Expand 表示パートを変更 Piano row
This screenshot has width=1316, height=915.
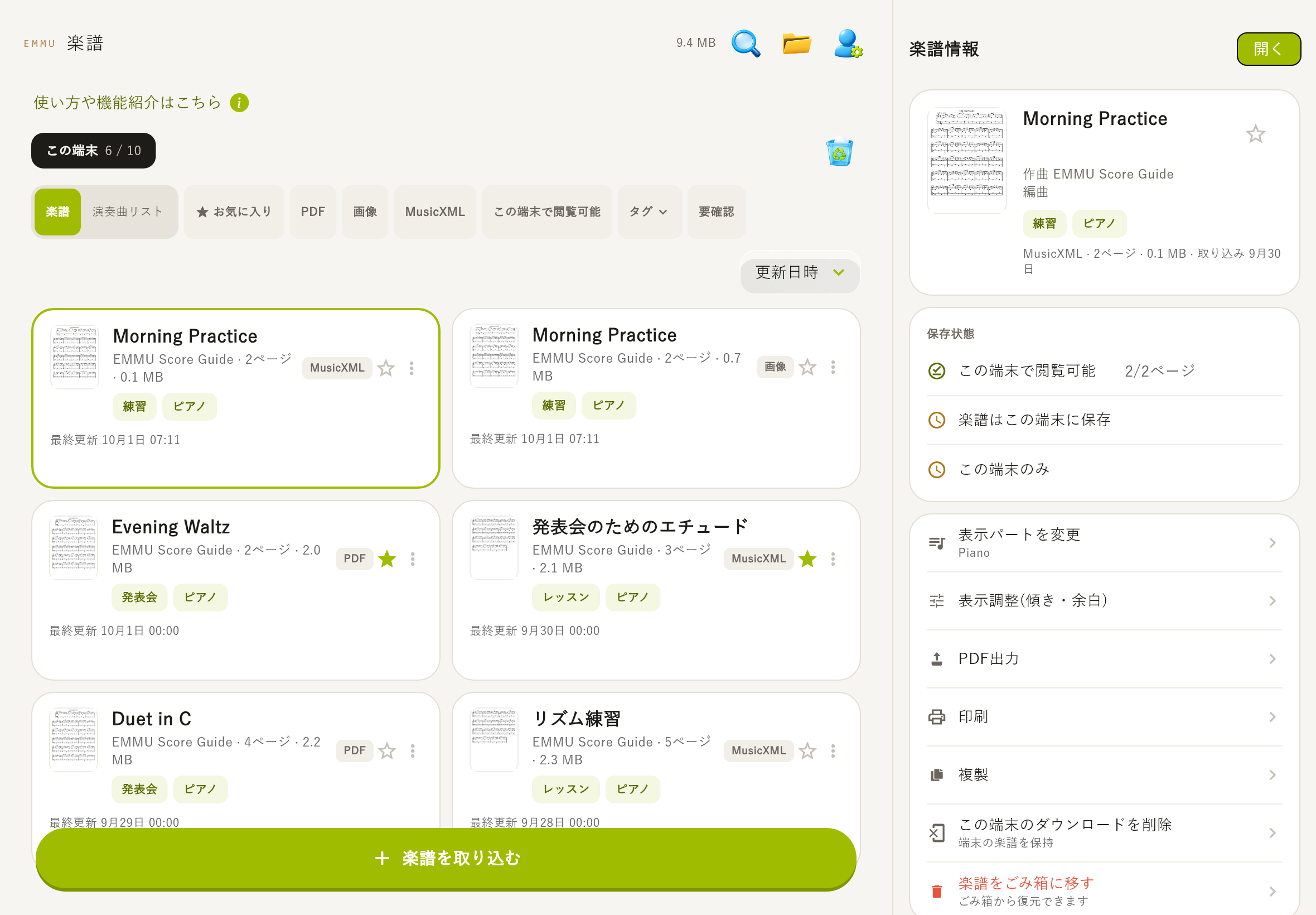[x=1104, y=542]
